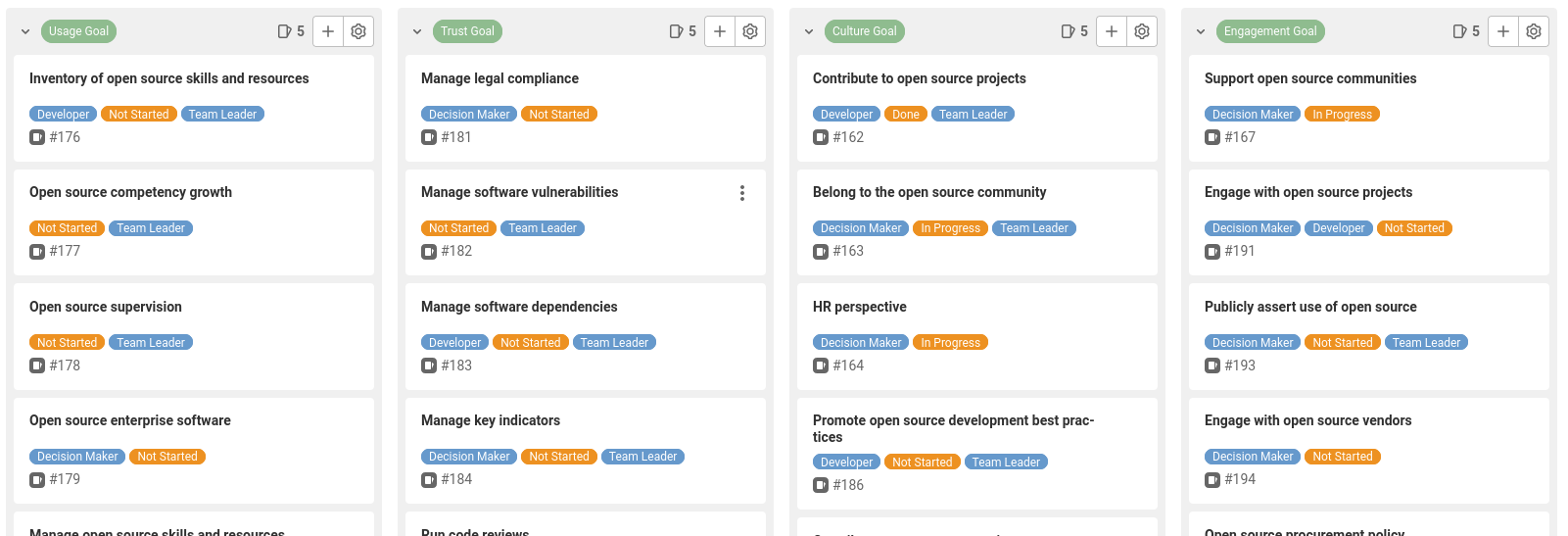Open Engagement Goal list settings gear
1568x536 pixels.
(1534, 31)
